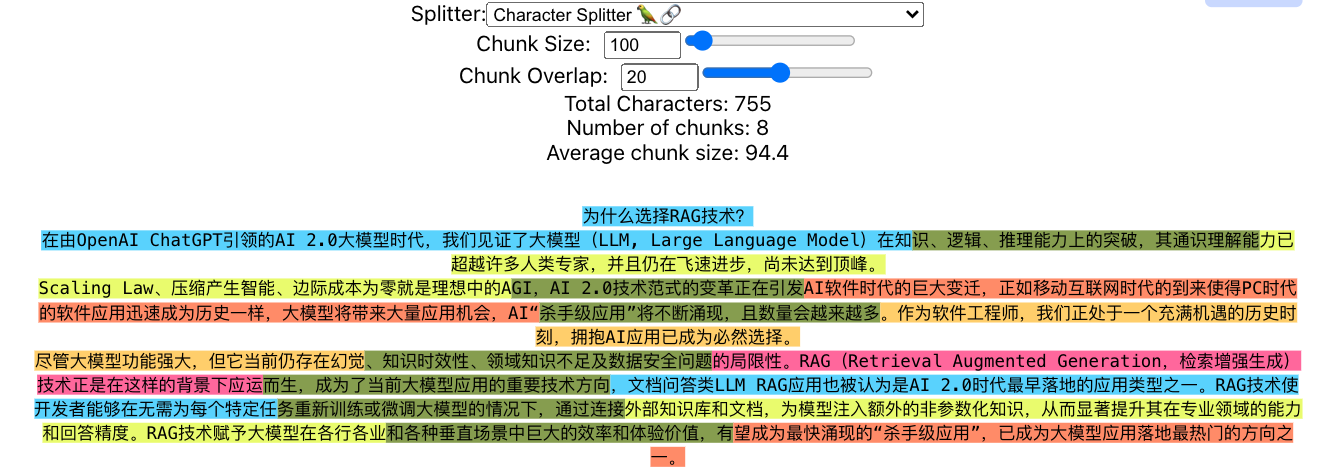This screenshot has height=474, width=1326.
Task: Click the parrot emoji in Splitter selection
Action: (647, 14)
